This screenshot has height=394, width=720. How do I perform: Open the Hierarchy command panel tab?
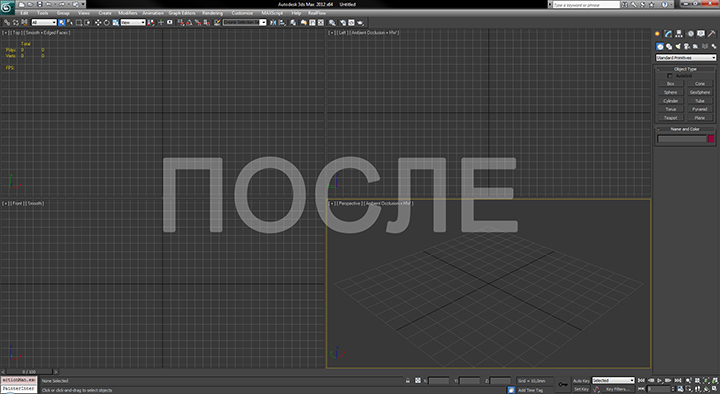[679, 34]
